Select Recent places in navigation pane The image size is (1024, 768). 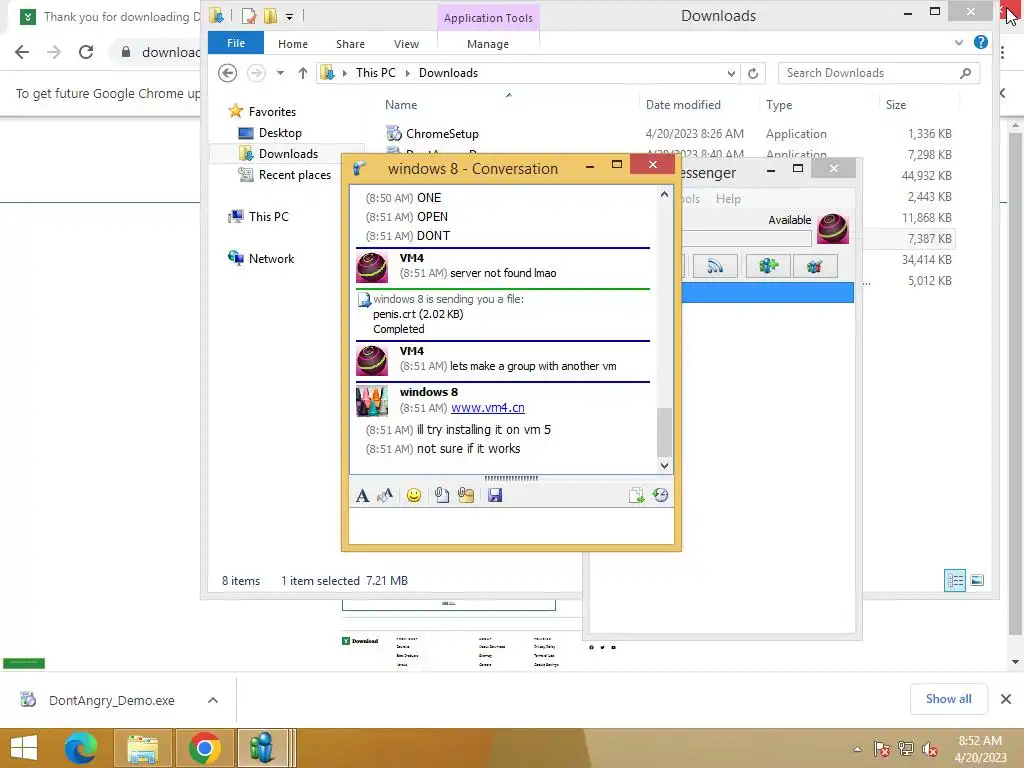295,174
